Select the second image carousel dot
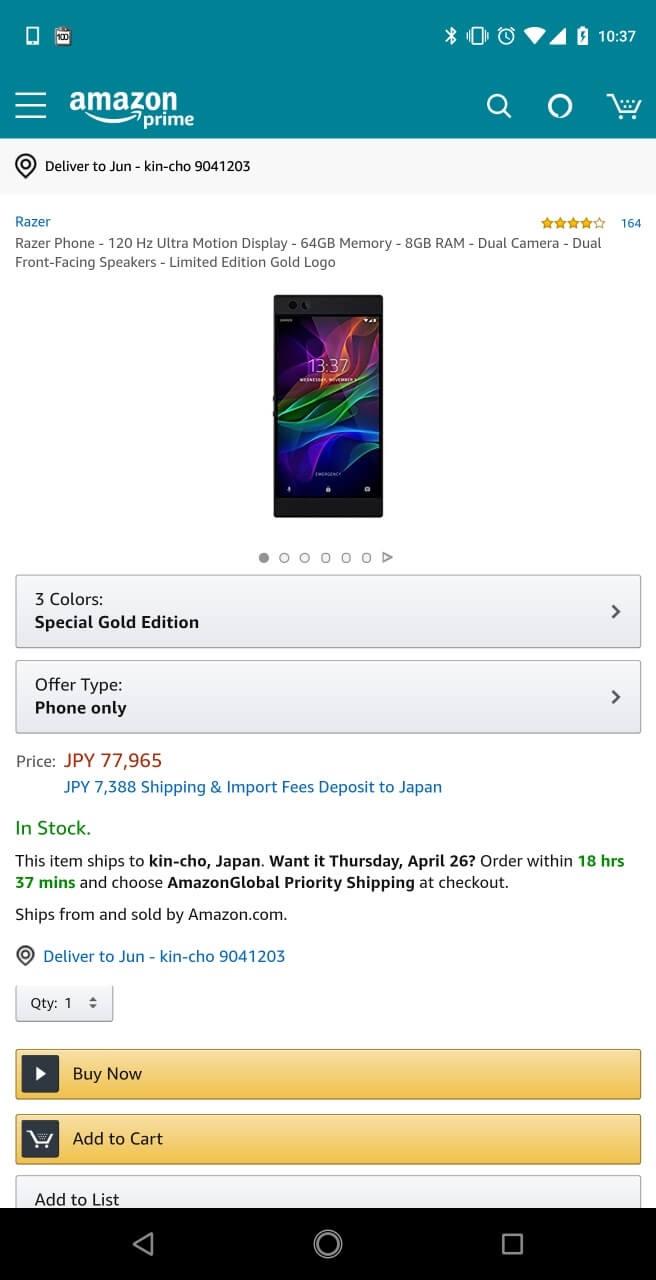 click(284, 558)
